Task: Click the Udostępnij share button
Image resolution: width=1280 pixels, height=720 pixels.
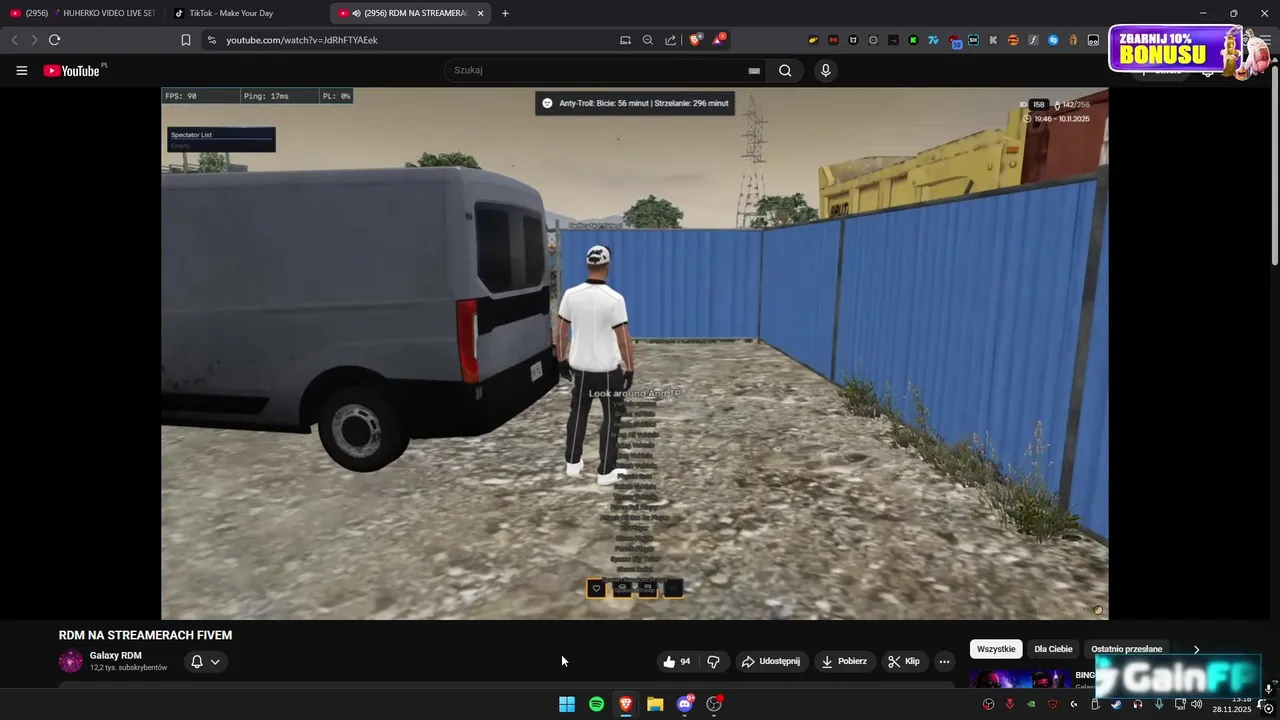Action: pos(770,661)
